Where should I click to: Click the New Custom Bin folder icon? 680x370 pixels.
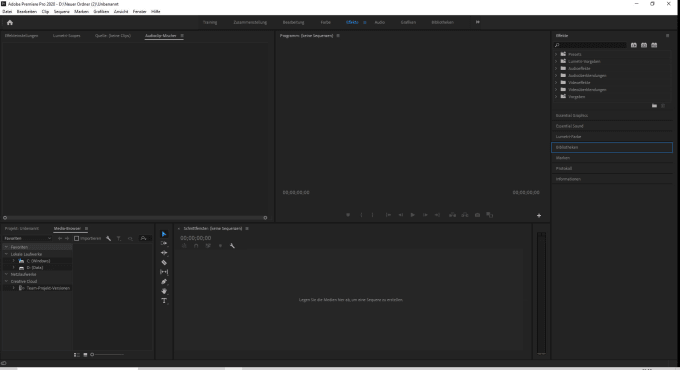click(x=654, y=106)
